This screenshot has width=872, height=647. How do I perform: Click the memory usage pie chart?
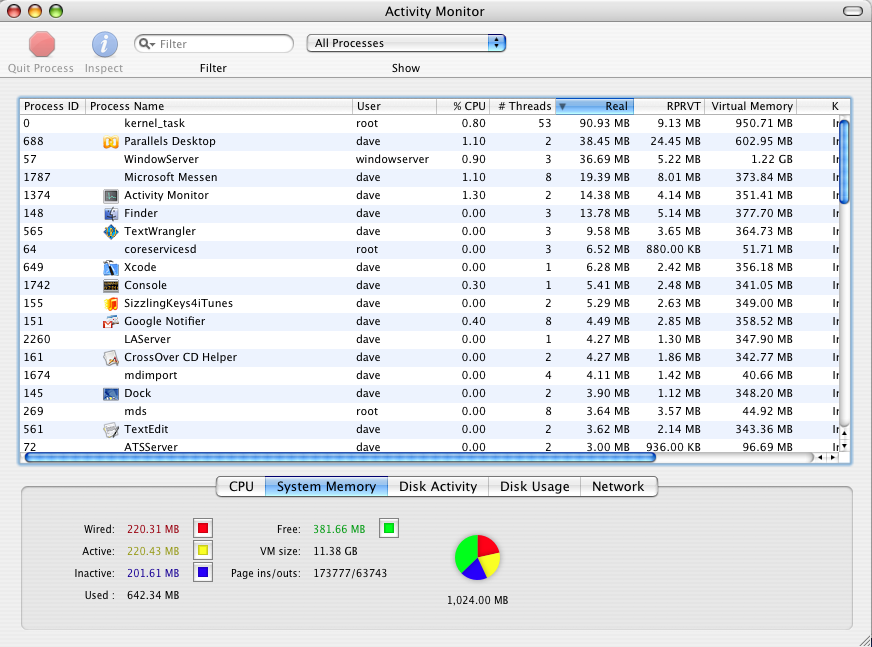pyautogui.click(x=477, y=557)
